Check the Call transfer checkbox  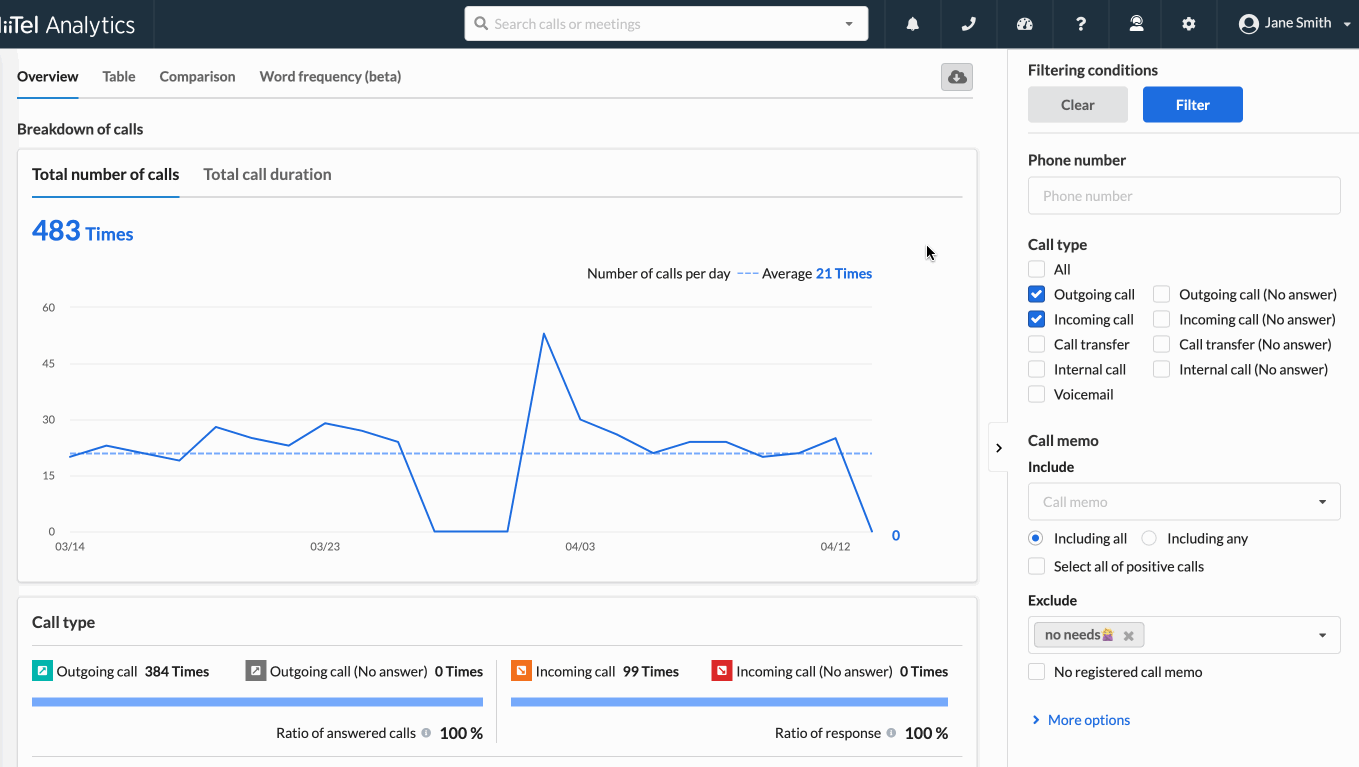coord(1036,344)
